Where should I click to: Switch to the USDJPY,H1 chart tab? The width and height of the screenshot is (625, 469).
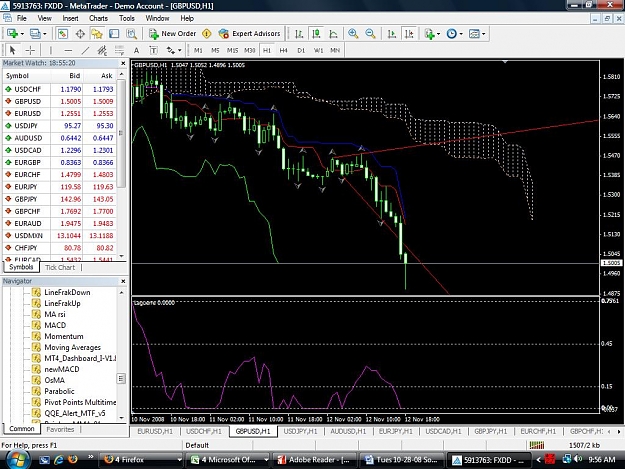coord(300,431)
